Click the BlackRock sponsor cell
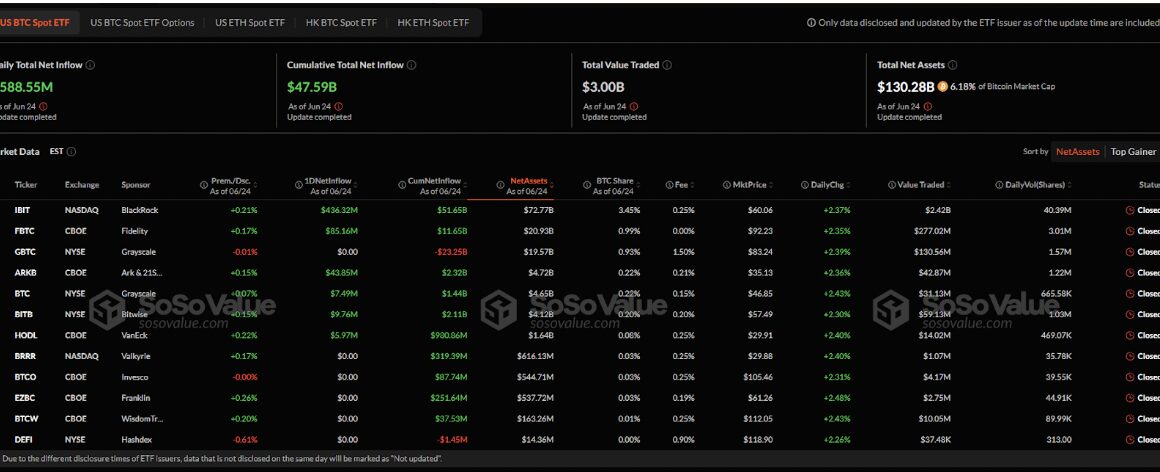 (140, 210)
